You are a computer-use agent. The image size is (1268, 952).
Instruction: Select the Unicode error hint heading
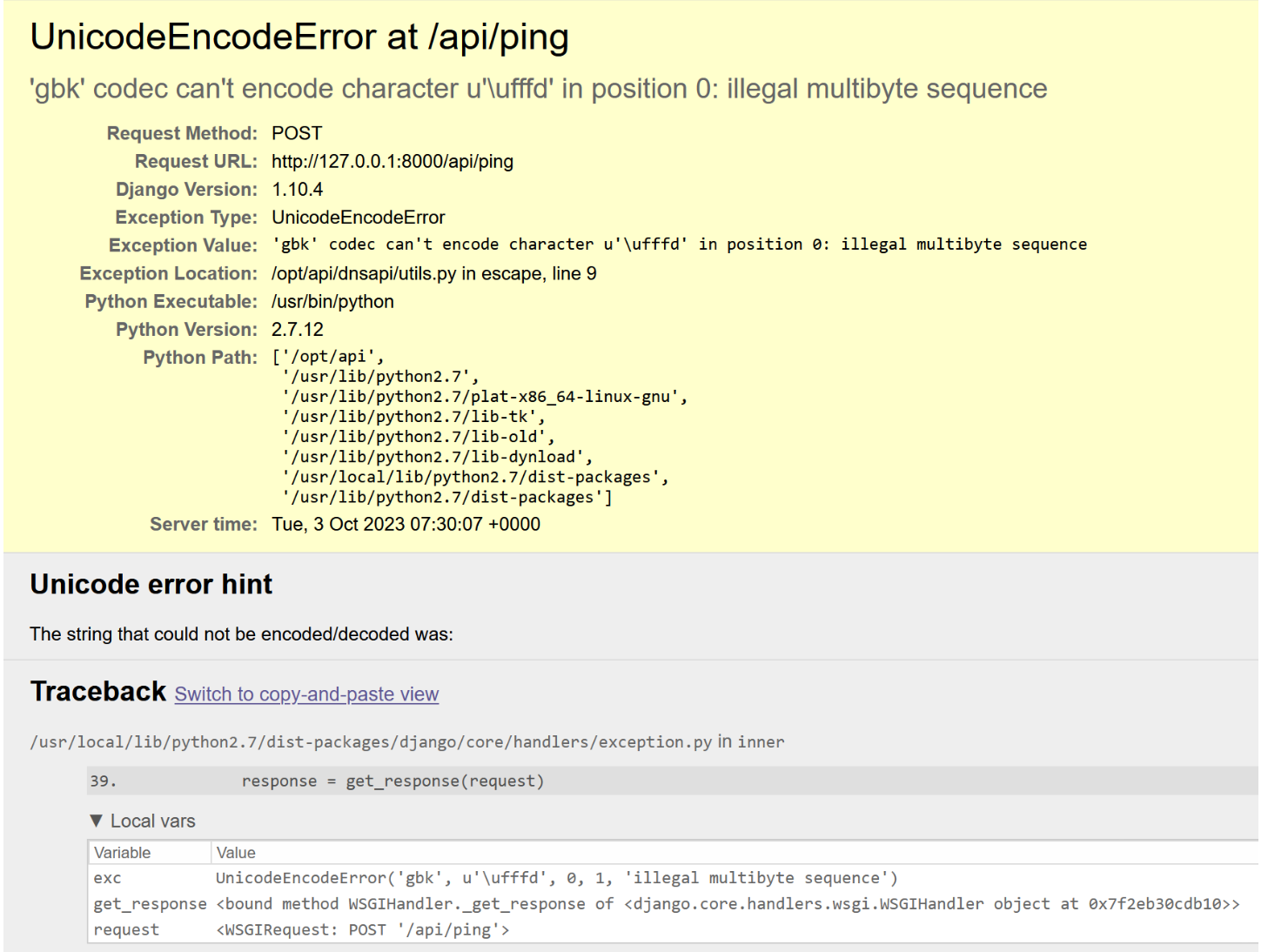(151, 584)
